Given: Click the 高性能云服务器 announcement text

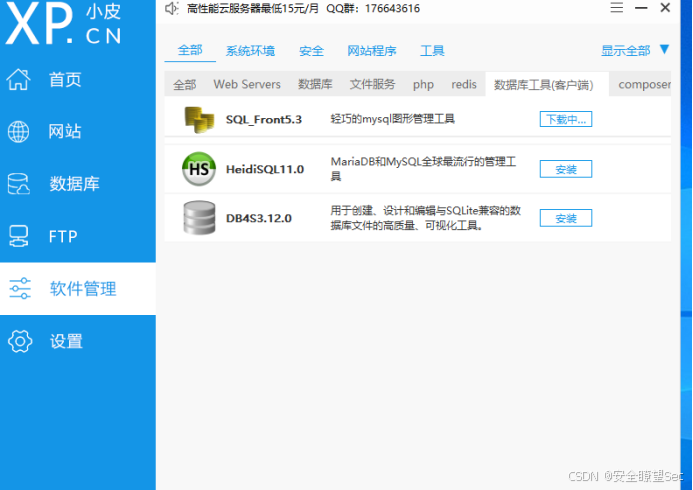Looking at the screenshot, I should 303,8.
